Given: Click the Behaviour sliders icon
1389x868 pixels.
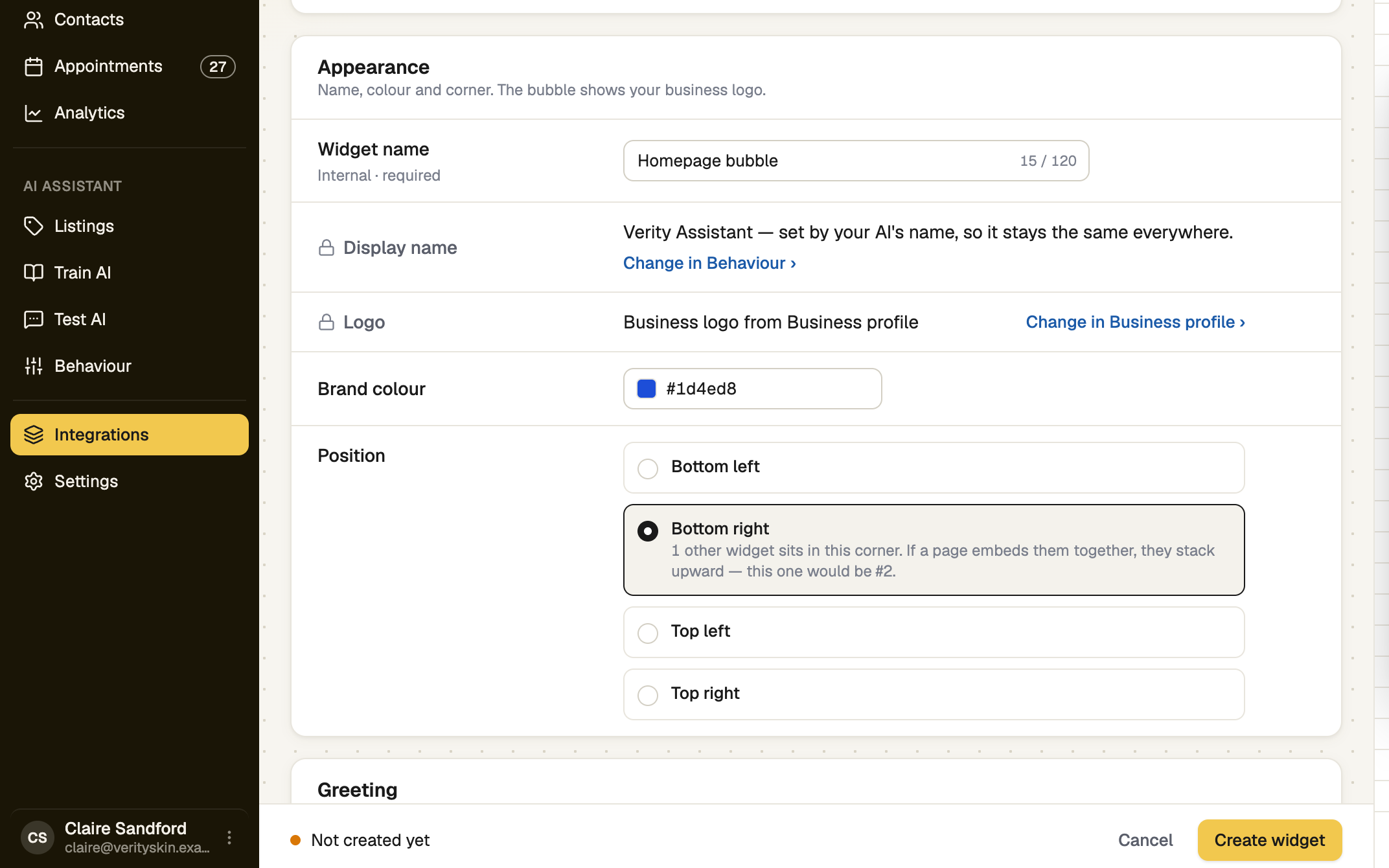Looking at the screenshot, I should 34,366.
